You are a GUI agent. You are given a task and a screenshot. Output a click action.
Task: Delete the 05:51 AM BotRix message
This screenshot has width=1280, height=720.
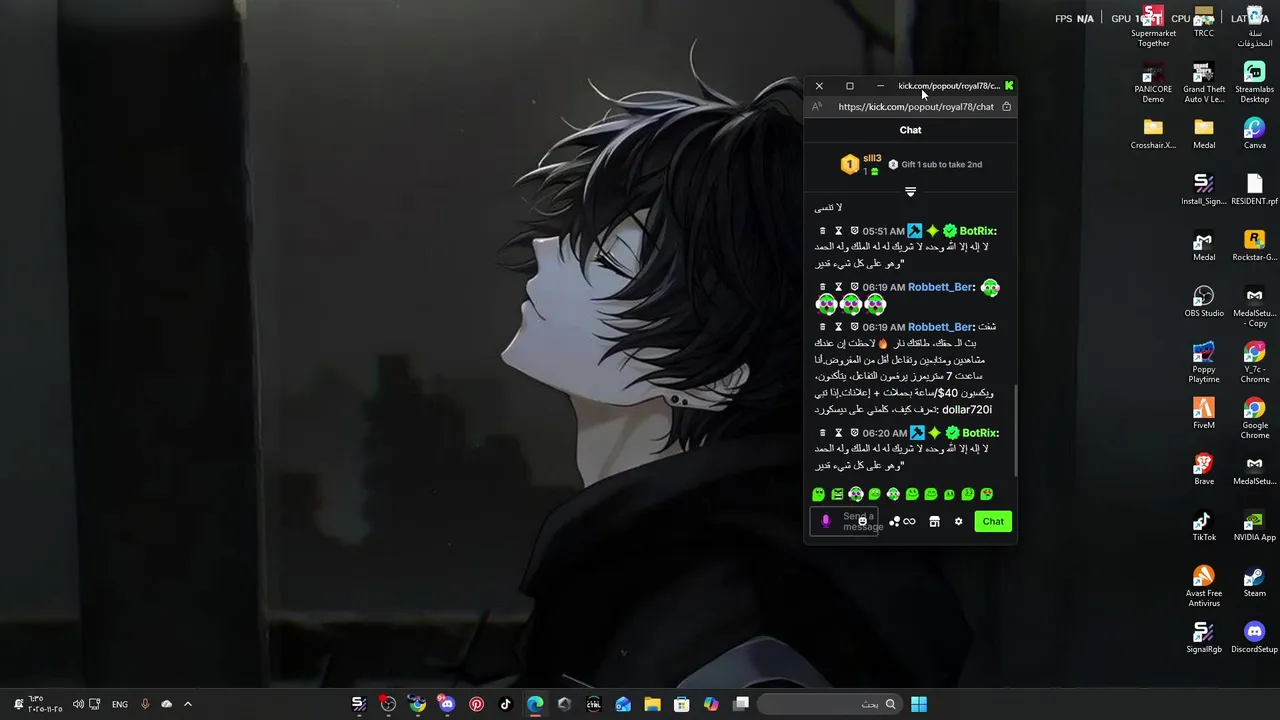(x=823, y=231)
